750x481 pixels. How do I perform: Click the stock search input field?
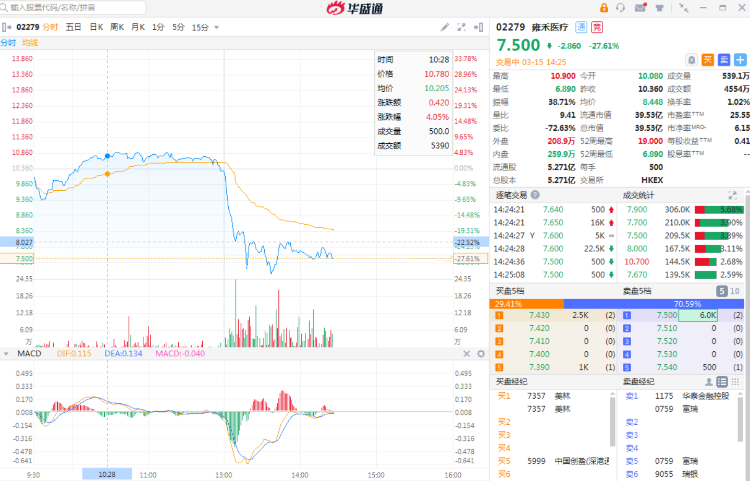coord(74,8)
